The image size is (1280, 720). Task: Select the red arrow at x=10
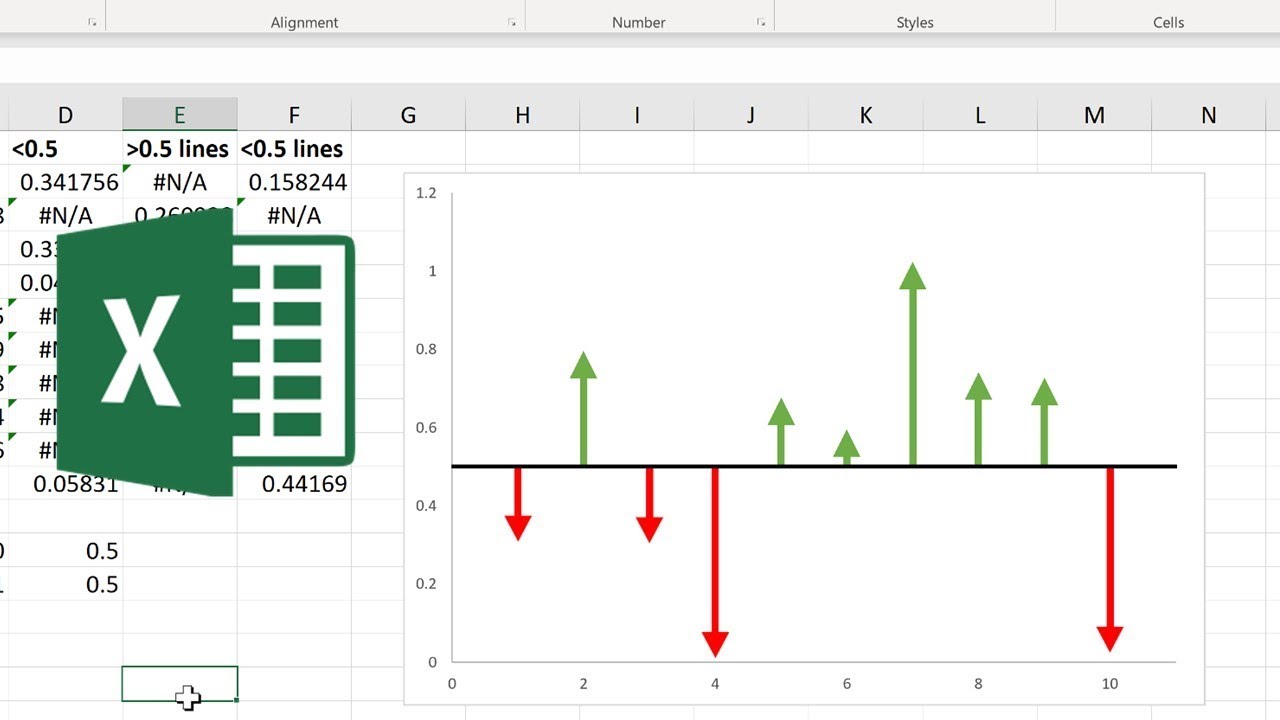click(1110, 560)
